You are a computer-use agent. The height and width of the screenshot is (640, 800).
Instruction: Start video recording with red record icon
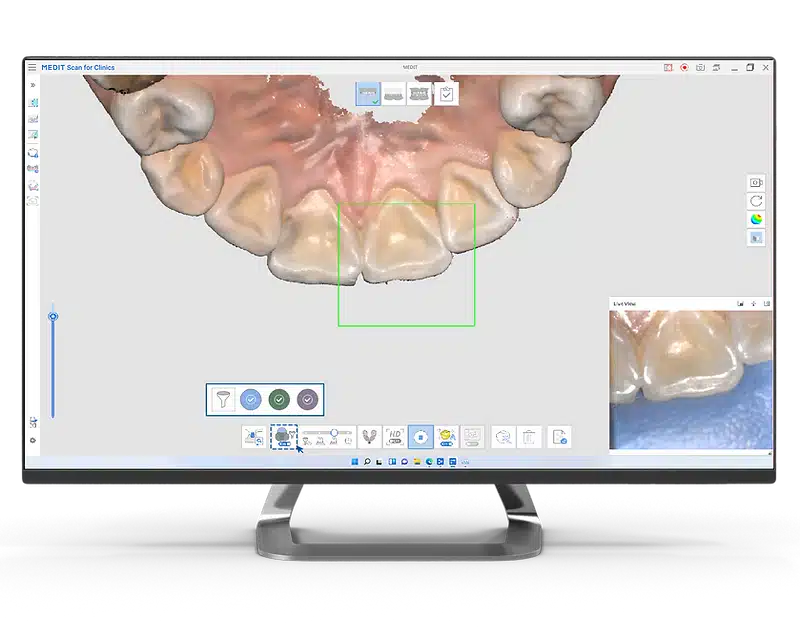coord(684,68)
